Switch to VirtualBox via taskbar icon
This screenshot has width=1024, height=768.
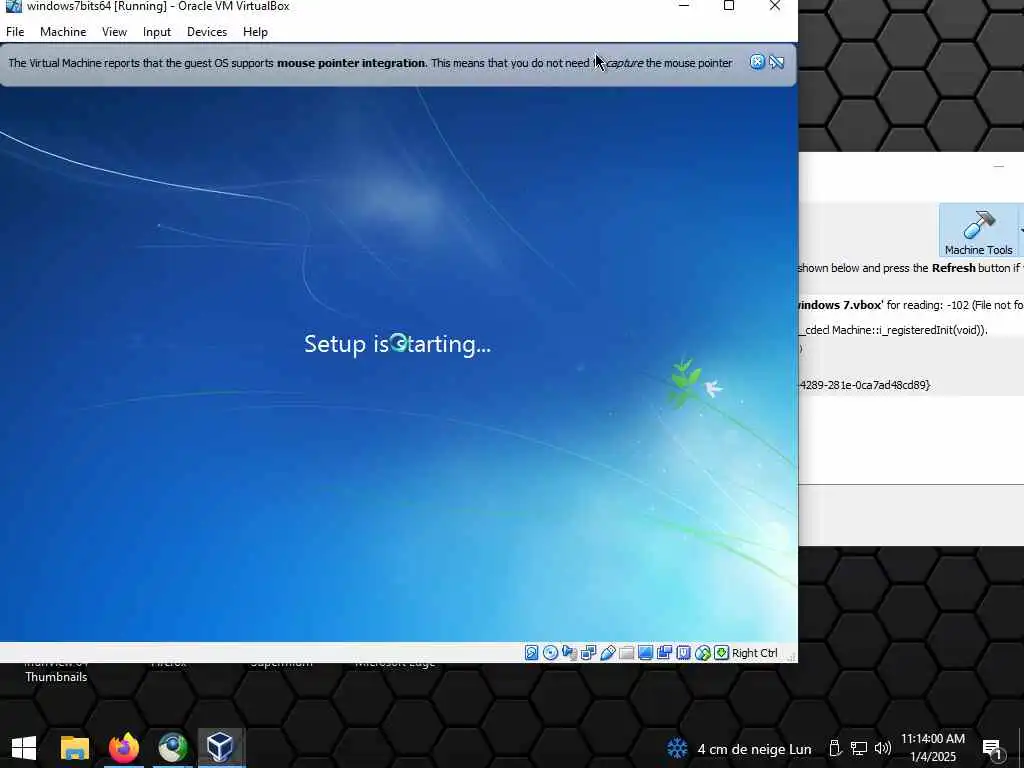pyautogui.click(x=221, y=748)
